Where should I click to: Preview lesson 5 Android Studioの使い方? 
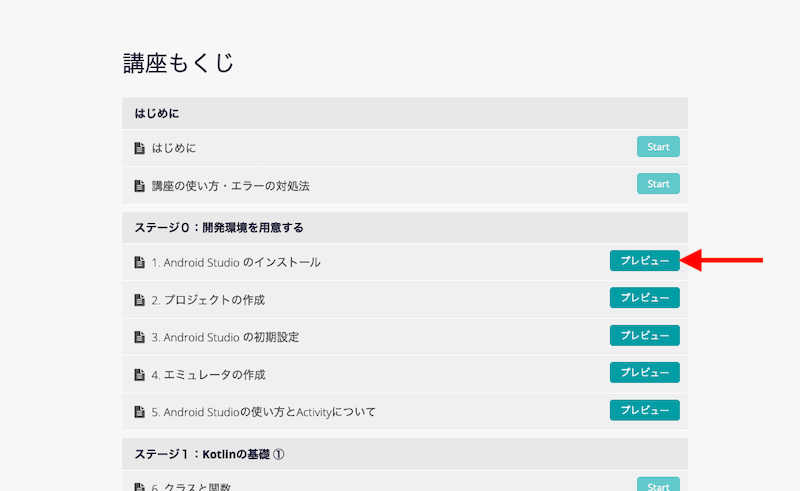pos(644,410)
